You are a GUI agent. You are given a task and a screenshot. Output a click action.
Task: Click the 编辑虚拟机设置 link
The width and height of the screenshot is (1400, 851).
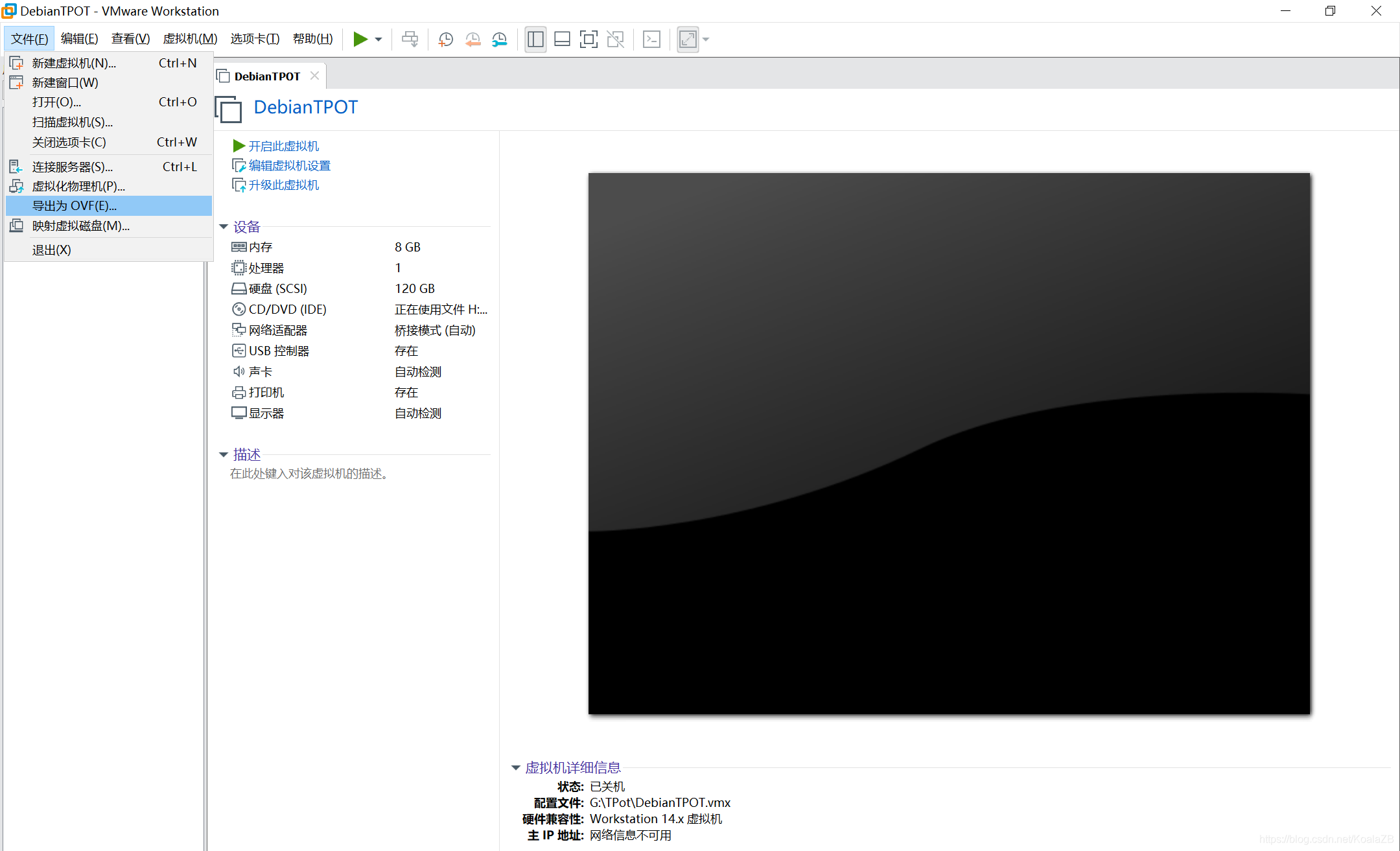(289, 166)
